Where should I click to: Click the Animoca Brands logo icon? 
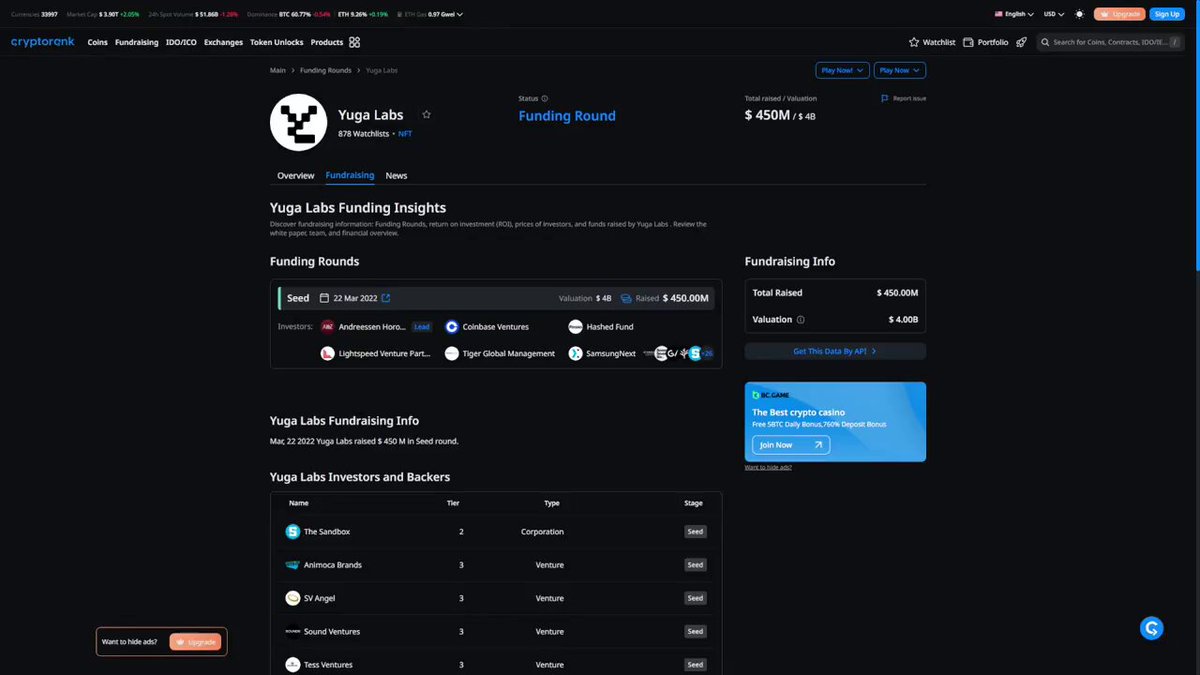click(x=293, y=565)
